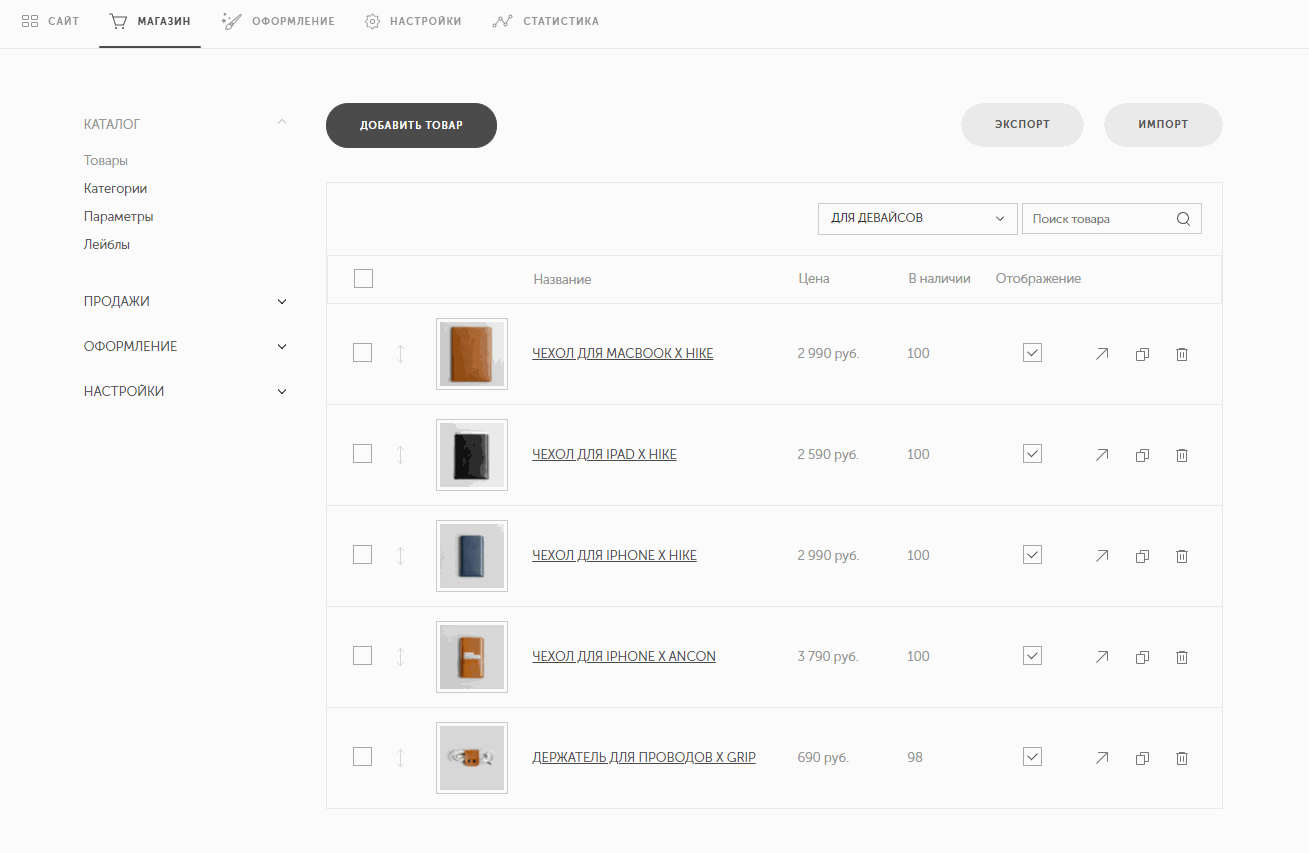Delete Чехол для MacBook x Hike product
The image size is (1309, 853).
click(x=1182, y=354)
